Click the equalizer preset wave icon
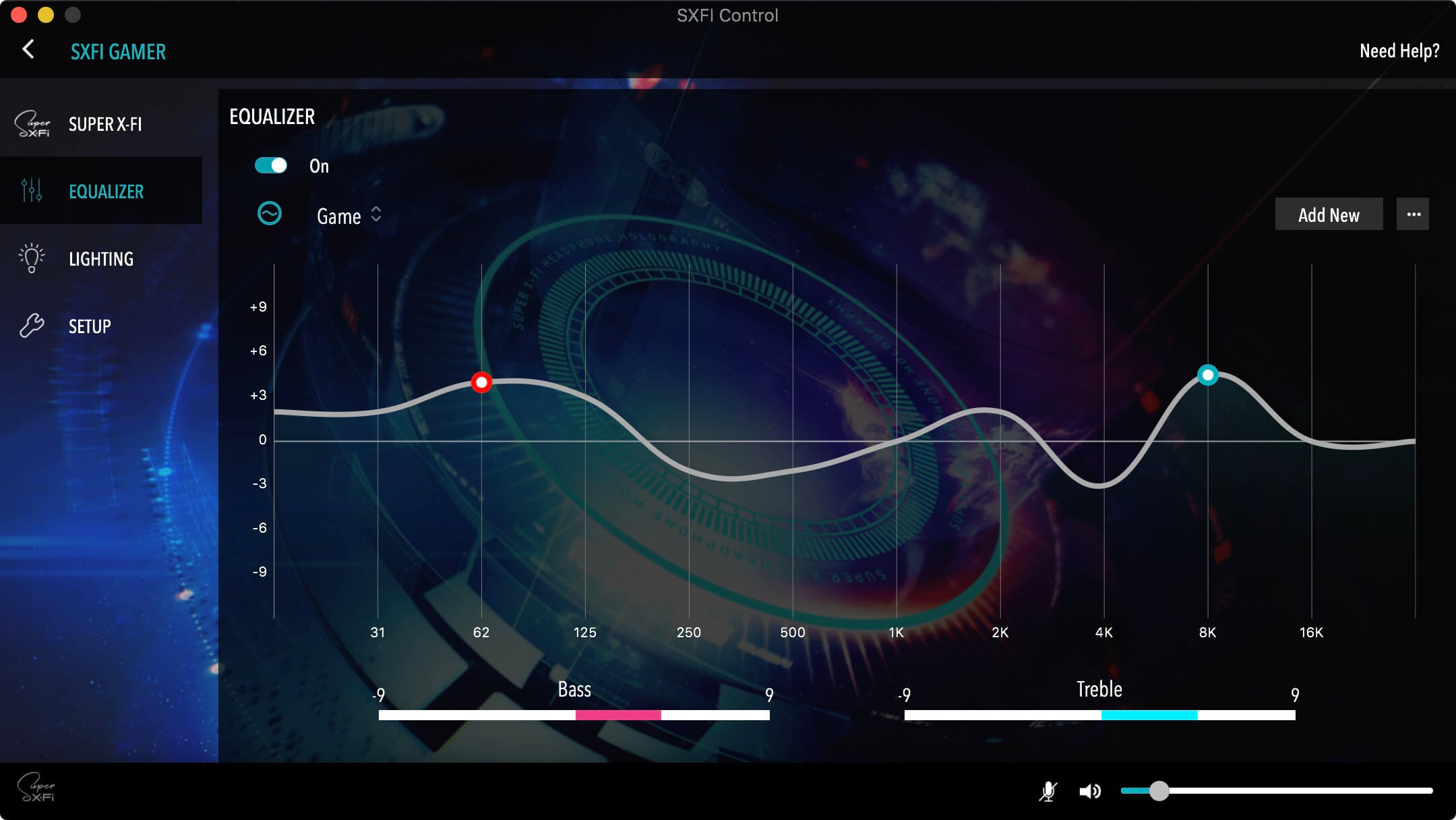This screenshot has width=1456, height=820. 269,214
